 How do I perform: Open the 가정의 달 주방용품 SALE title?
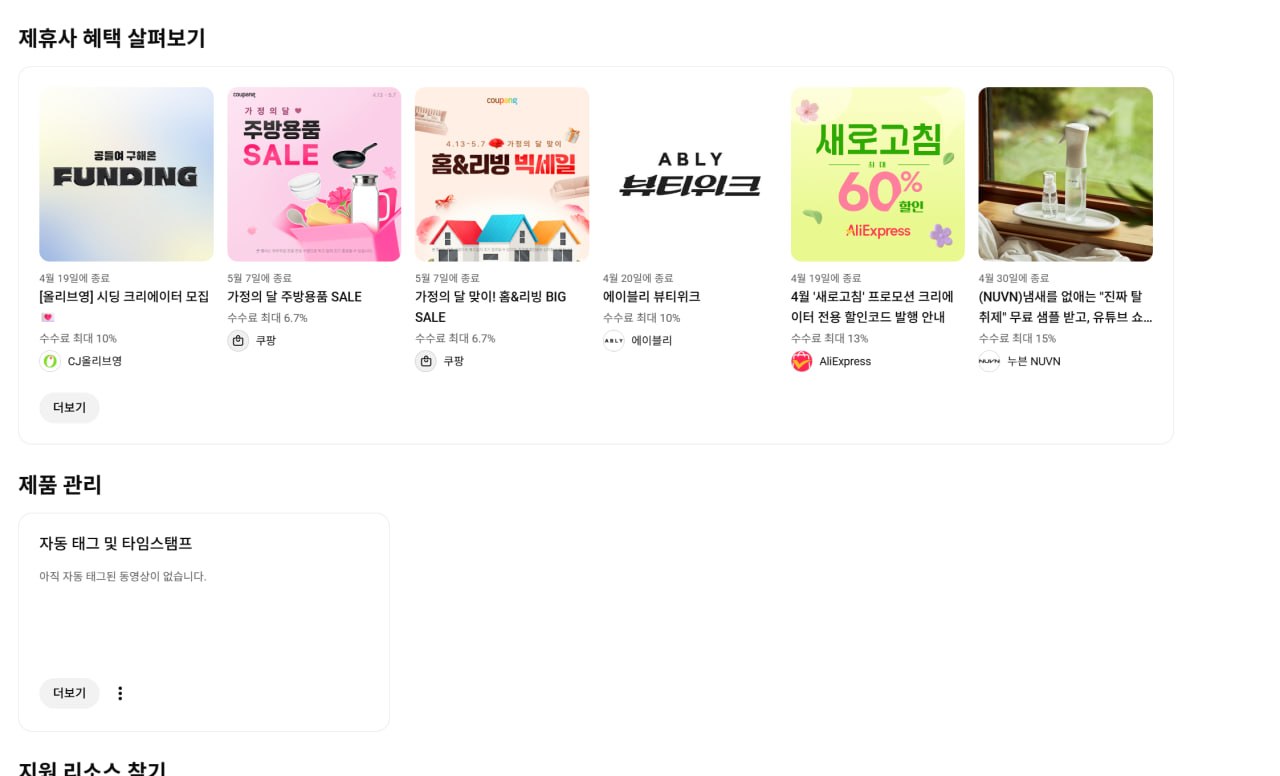point(294,297)
